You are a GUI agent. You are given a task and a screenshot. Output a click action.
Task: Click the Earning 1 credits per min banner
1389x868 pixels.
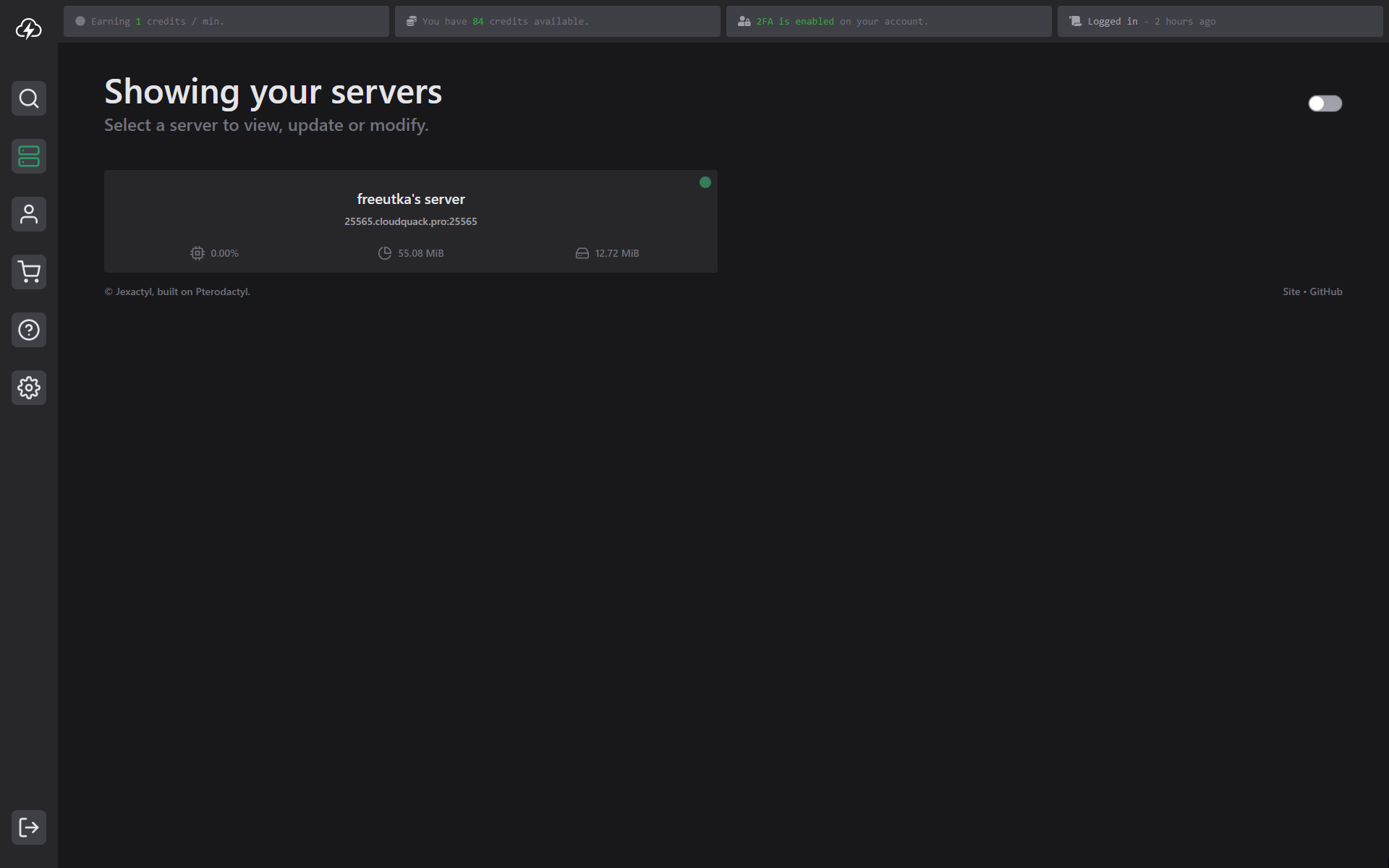tap(226, 22)
